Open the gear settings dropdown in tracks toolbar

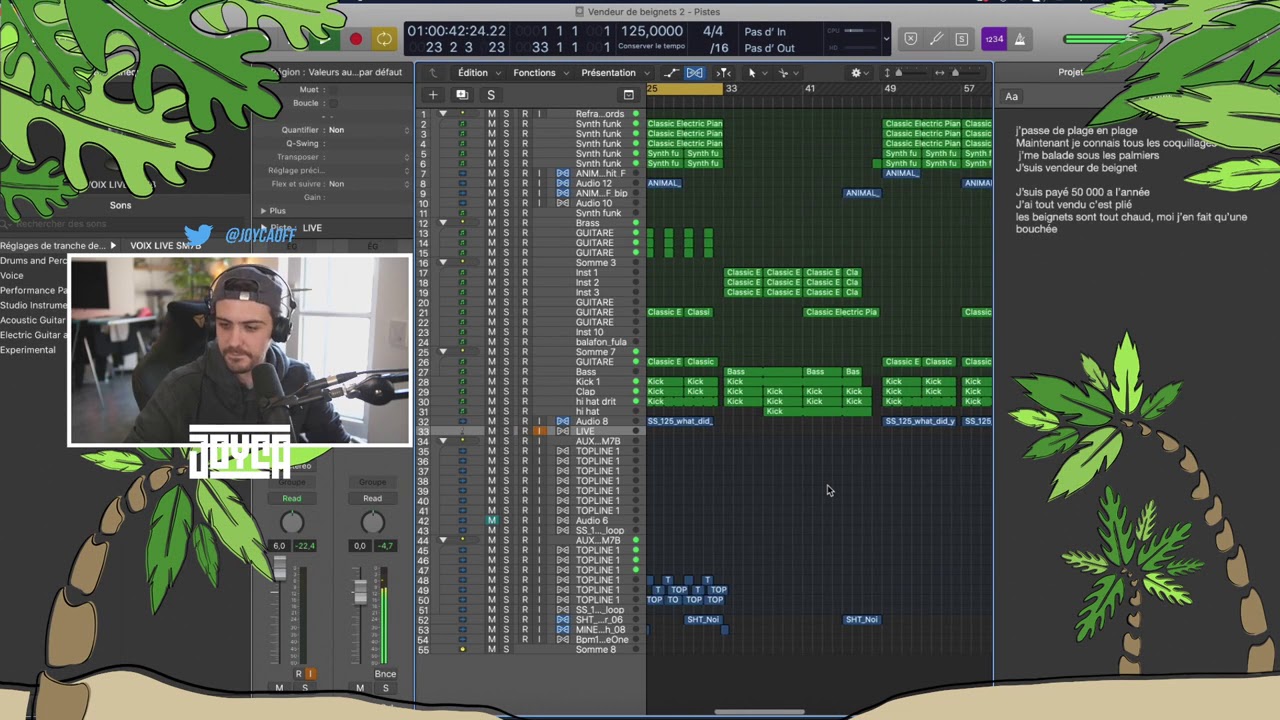[858, 73]
